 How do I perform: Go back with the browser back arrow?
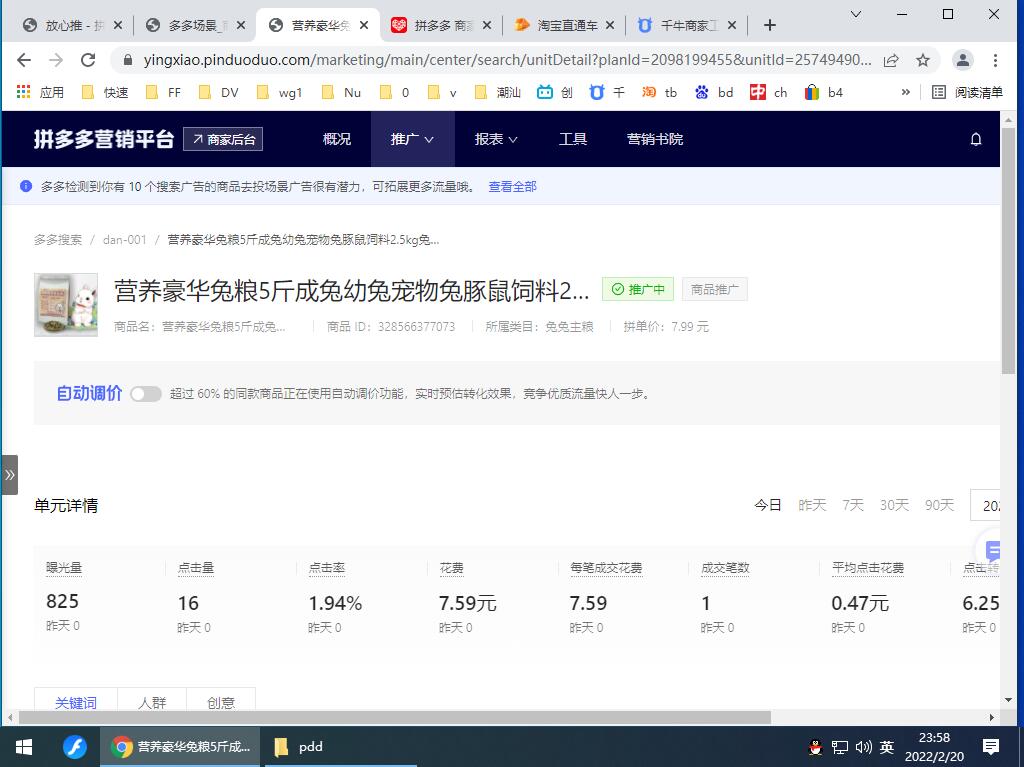coord(24,60)
